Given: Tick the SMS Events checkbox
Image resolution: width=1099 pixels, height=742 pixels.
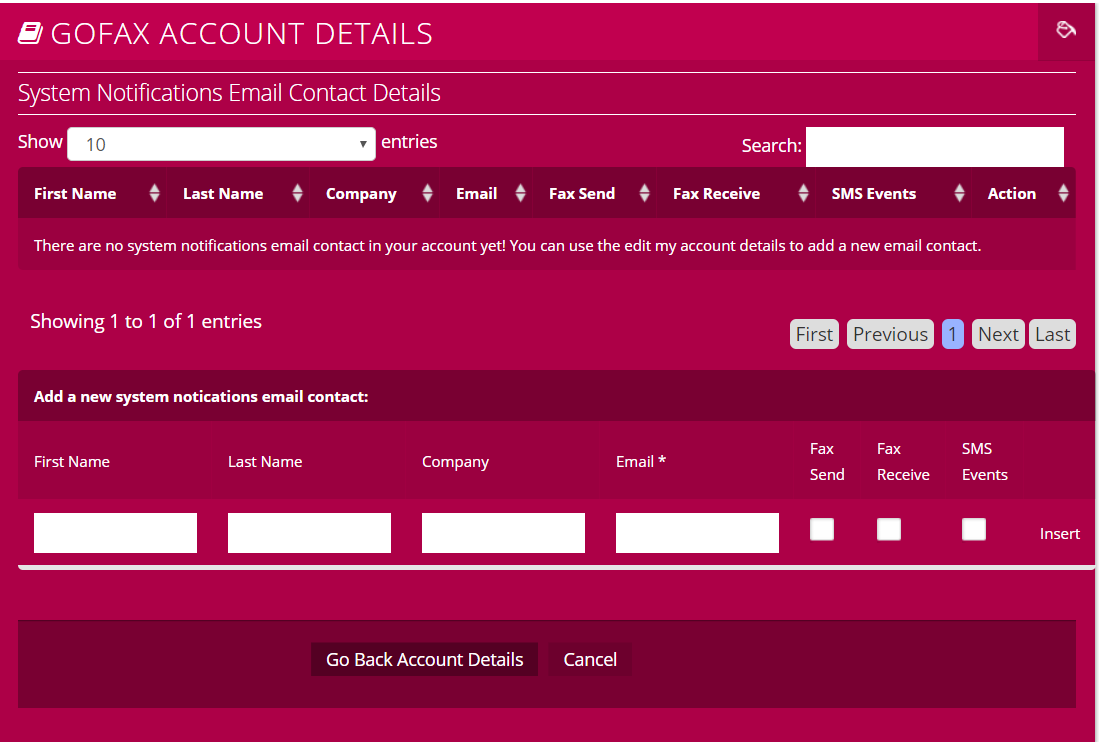Looking at the screenshot, I should pyautogui.click(x=973, y=529).
